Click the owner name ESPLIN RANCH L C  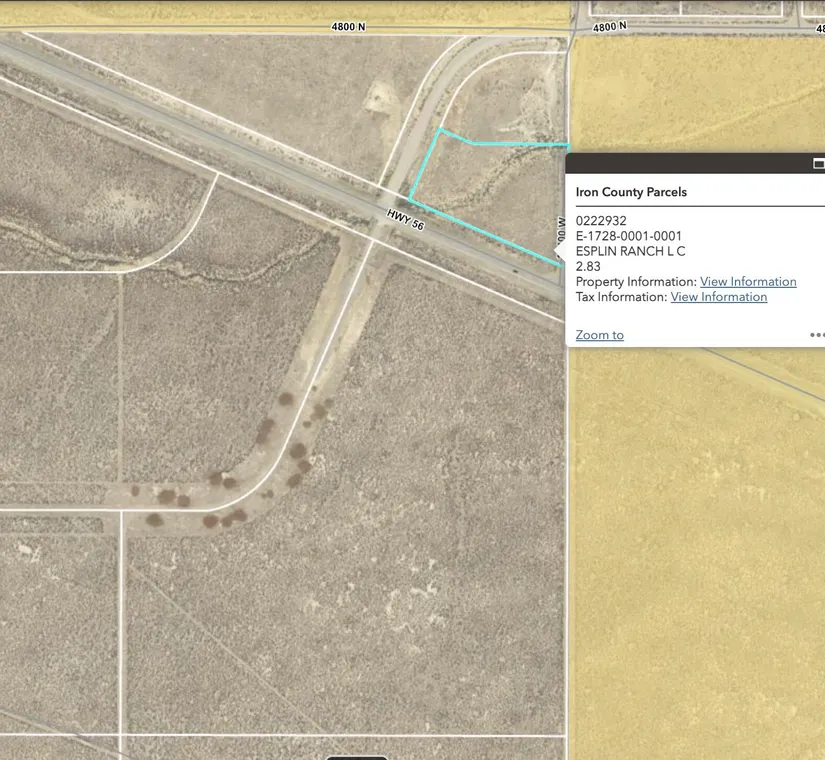(630, 251)
